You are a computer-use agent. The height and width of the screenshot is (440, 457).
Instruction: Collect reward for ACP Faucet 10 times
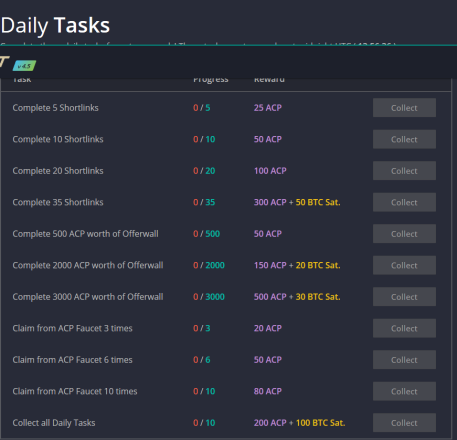click(404, 391)
